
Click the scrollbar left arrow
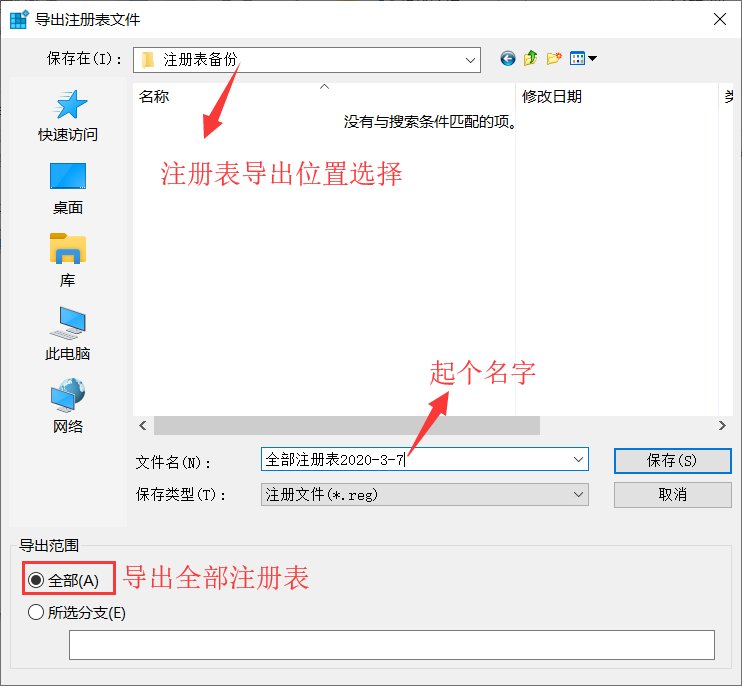click(143, 425)
